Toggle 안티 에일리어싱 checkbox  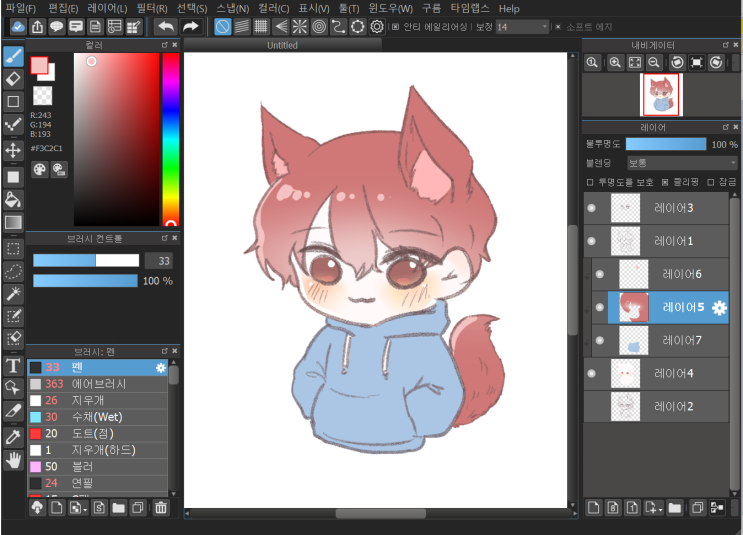(x=396, y=27)
